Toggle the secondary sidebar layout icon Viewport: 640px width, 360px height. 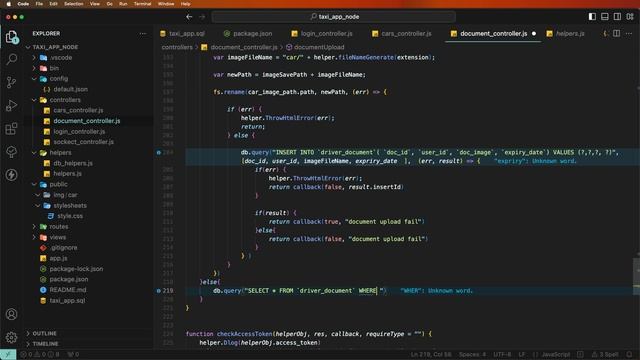618,16
